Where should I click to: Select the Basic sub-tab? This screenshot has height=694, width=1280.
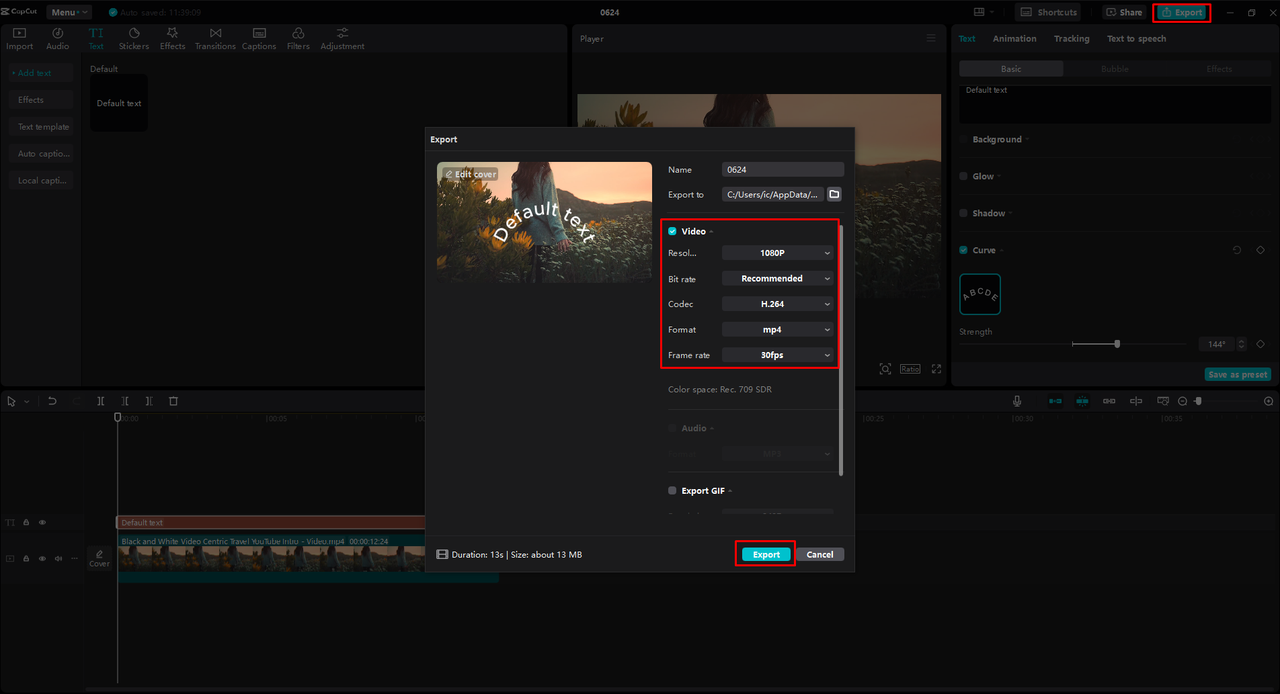pos(1011,69)
